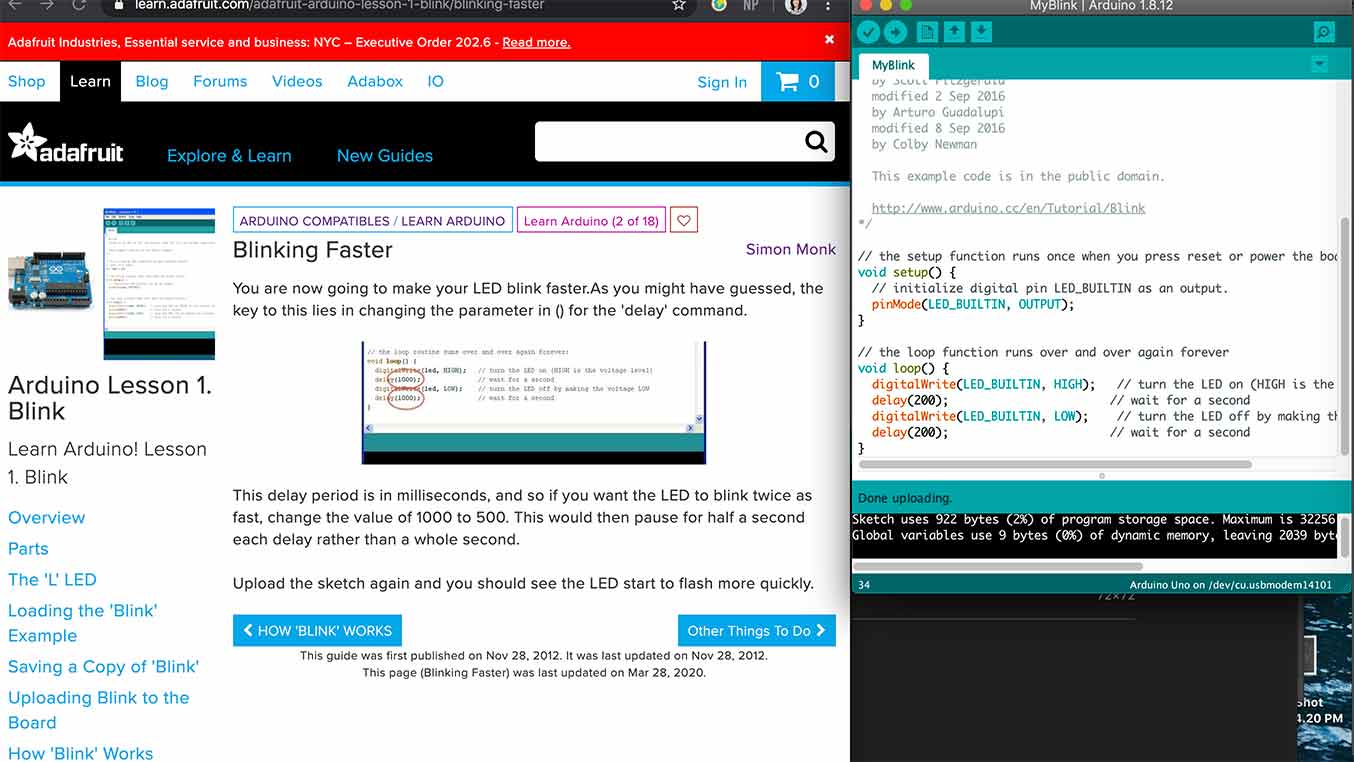
Task: Click the LEARN ARDUINO breadcrumb
Action: 454,221
